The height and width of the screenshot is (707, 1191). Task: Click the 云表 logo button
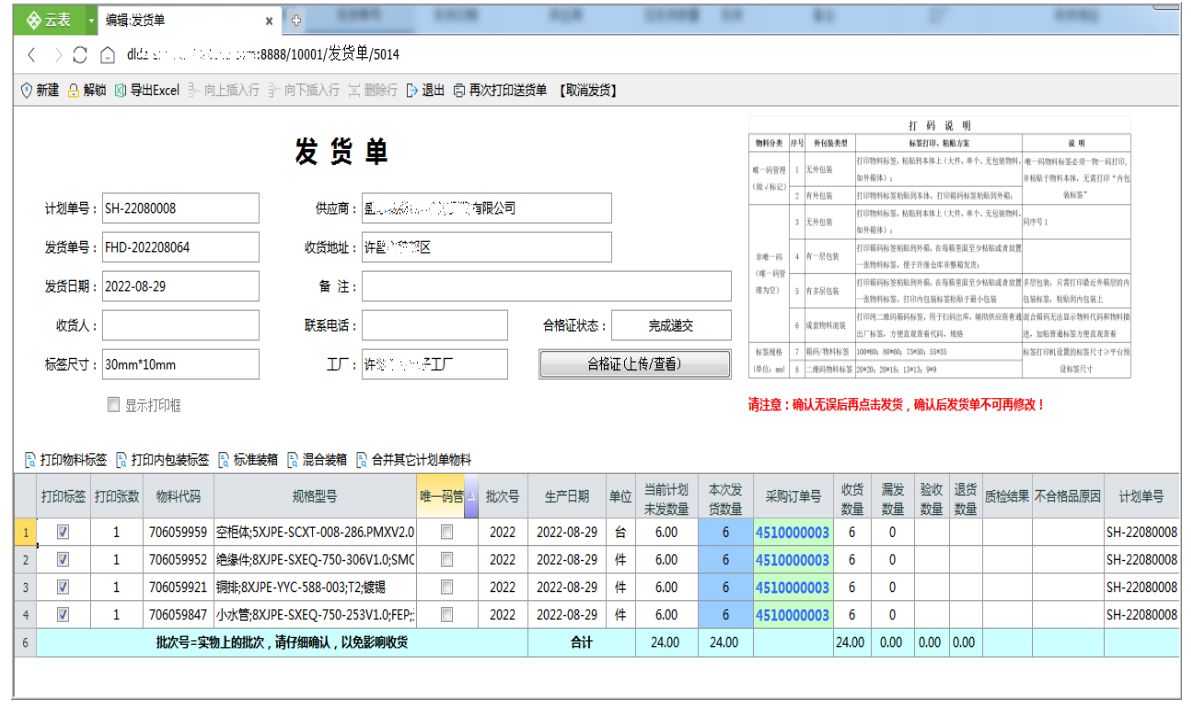click(x=49, y=21)
